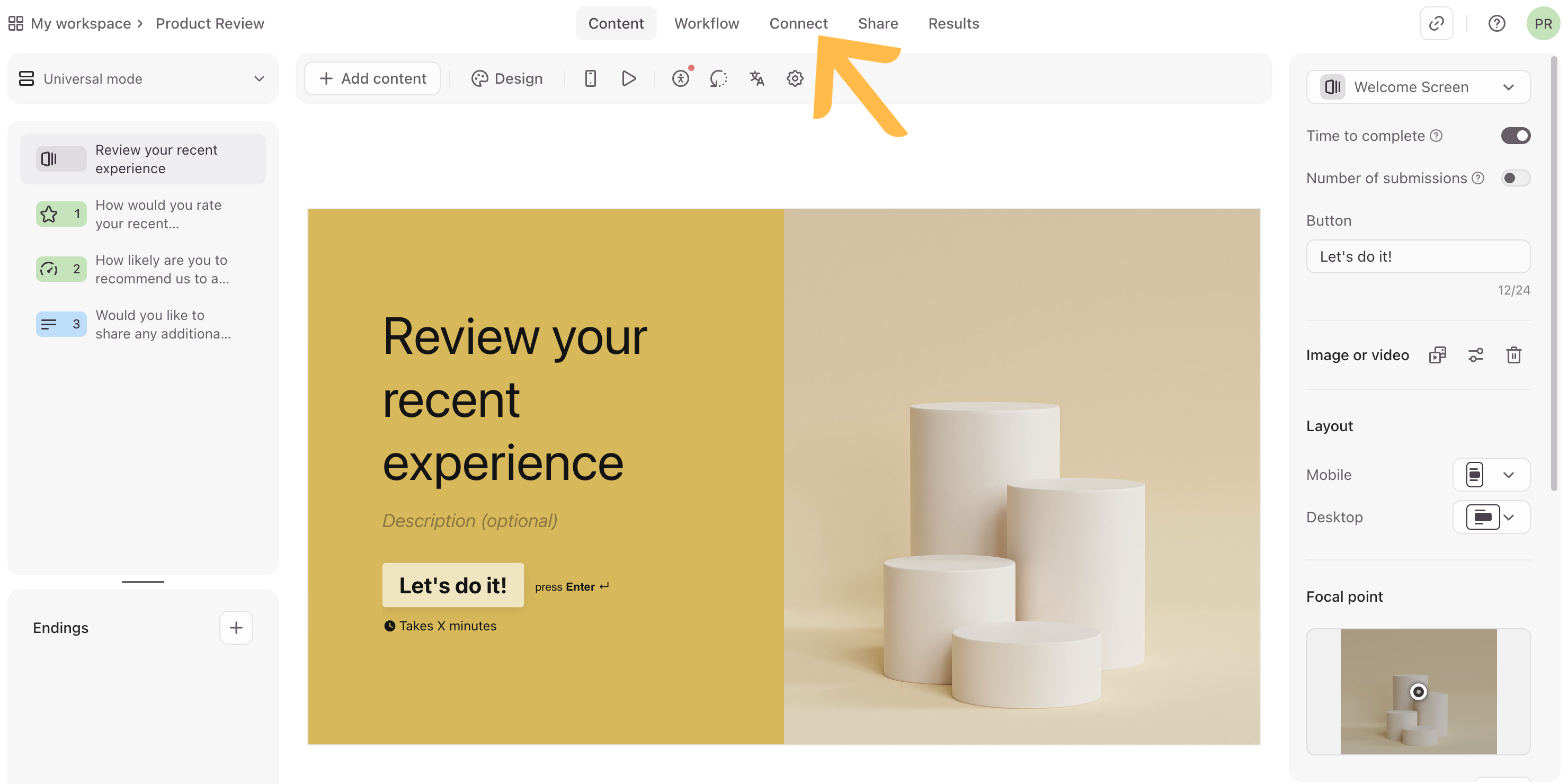Edit the welcome screen heading text
The height and width of the screenshot is (784, 1568).
tap(515, 399)
